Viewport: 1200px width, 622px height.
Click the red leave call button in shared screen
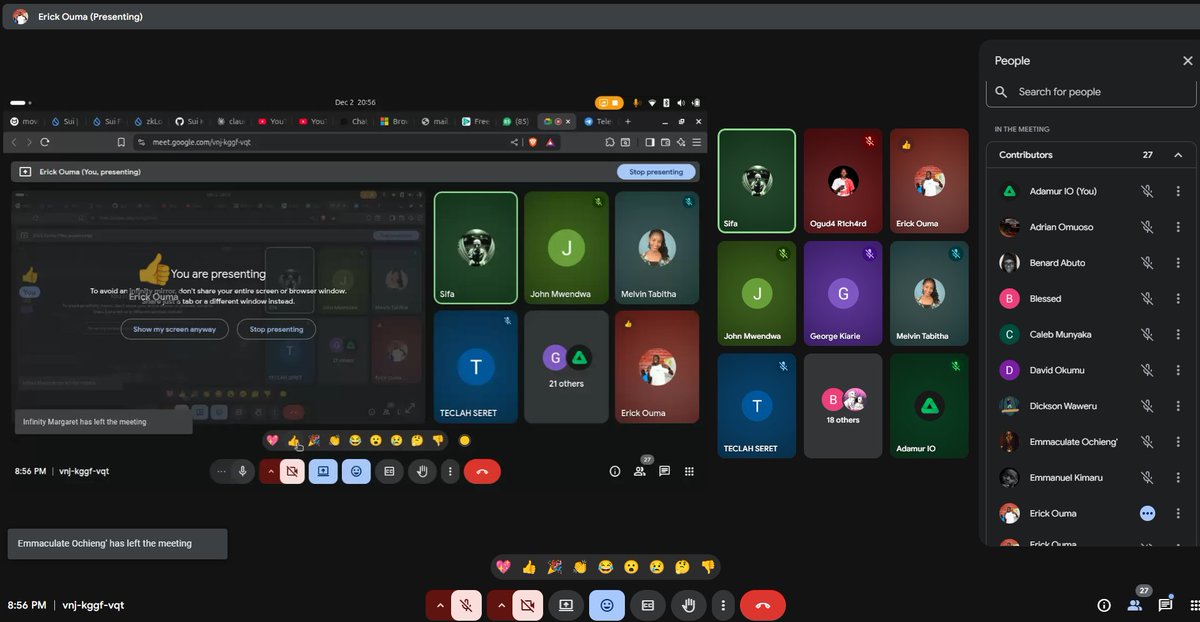coord(482,471)
